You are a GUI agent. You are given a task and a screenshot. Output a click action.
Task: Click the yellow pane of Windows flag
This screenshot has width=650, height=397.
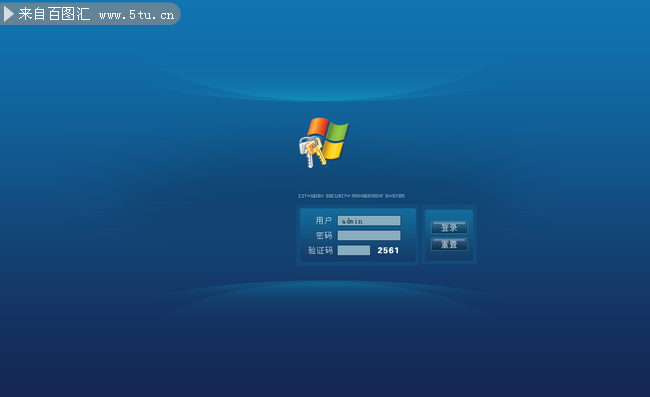coord(334,150)
